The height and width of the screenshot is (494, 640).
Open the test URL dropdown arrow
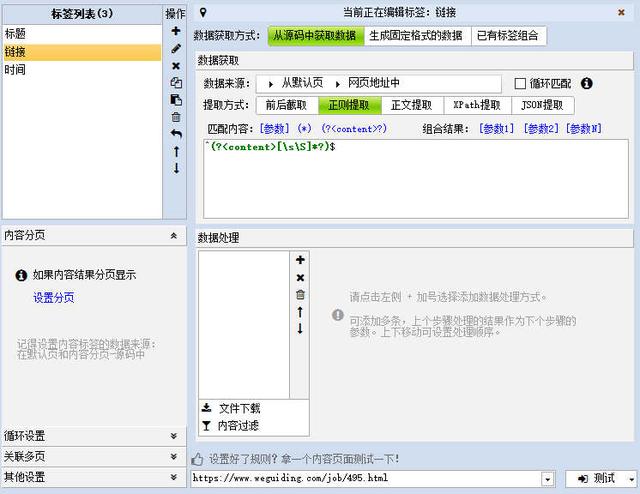pyautogui.click(x=547, y=479)
